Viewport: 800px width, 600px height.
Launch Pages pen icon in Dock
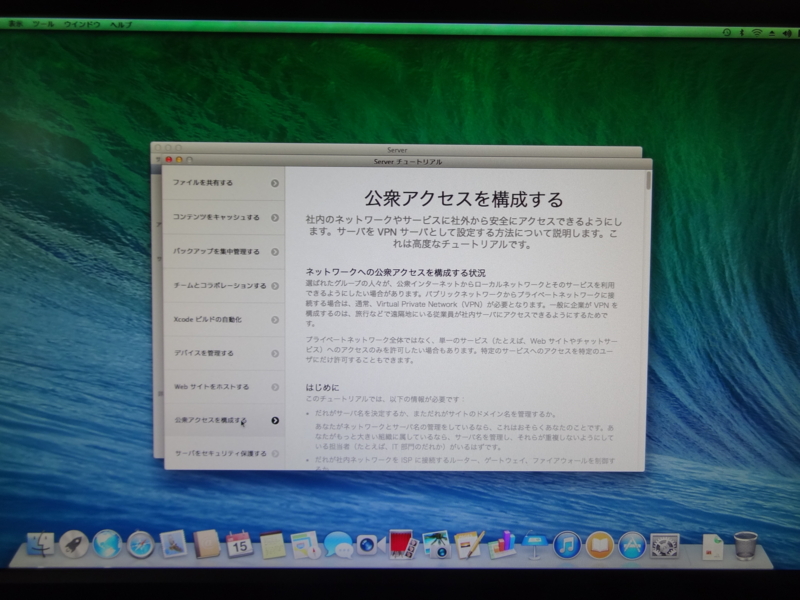[469, 544]
